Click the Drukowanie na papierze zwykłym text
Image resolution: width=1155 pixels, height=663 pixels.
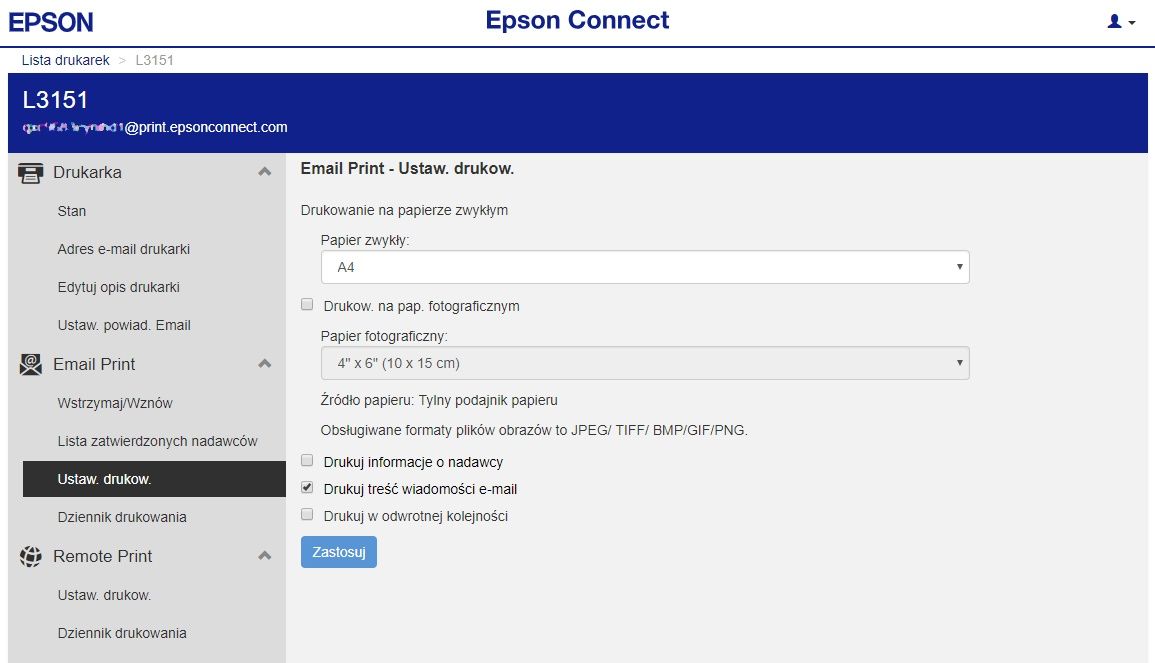[404, 211]
